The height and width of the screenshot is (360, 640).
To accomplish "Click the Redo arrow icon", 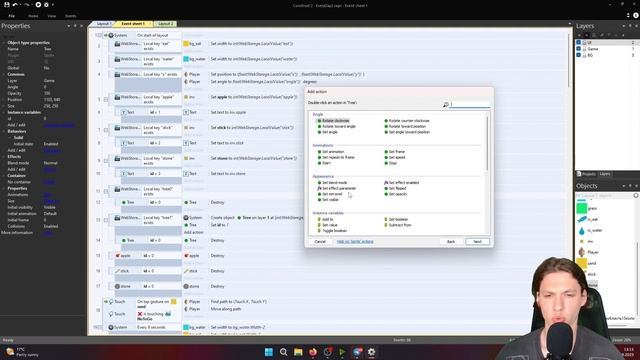I will (27, 5).
